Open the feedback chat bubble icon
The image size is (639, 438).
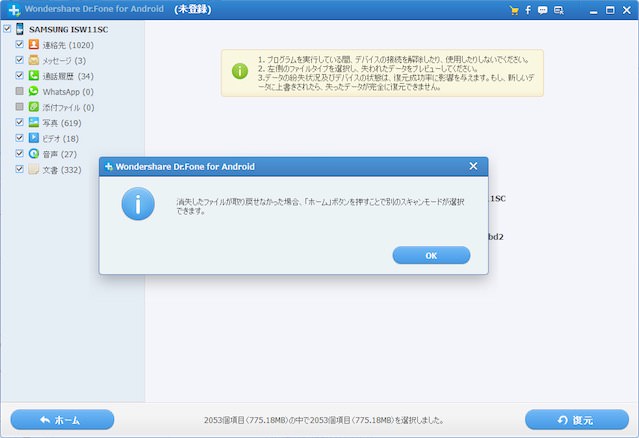pos(542,10)
